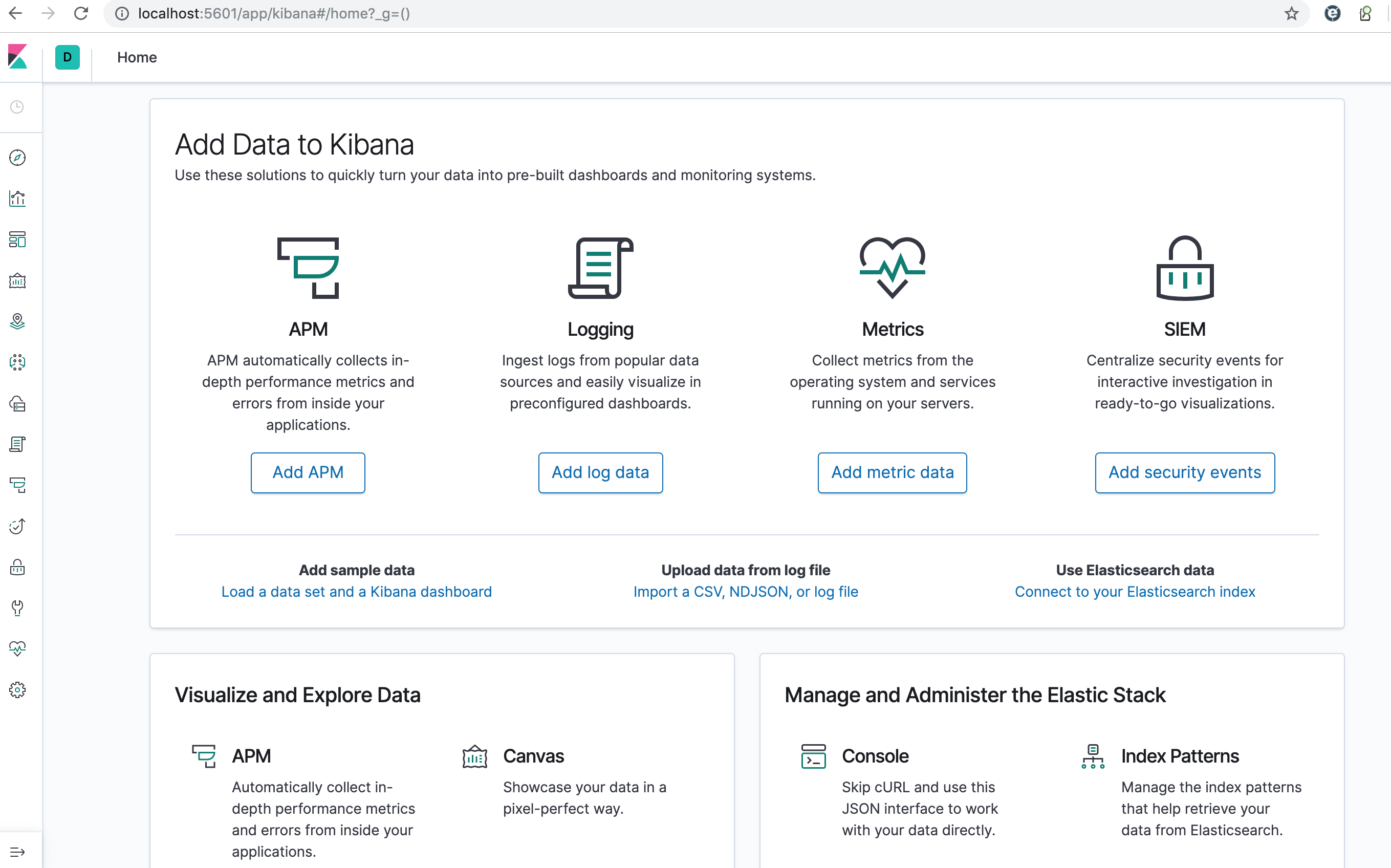1391x868 pixels.
Task: Select the Home breadcrumb tab
Action: coord(137,57)
